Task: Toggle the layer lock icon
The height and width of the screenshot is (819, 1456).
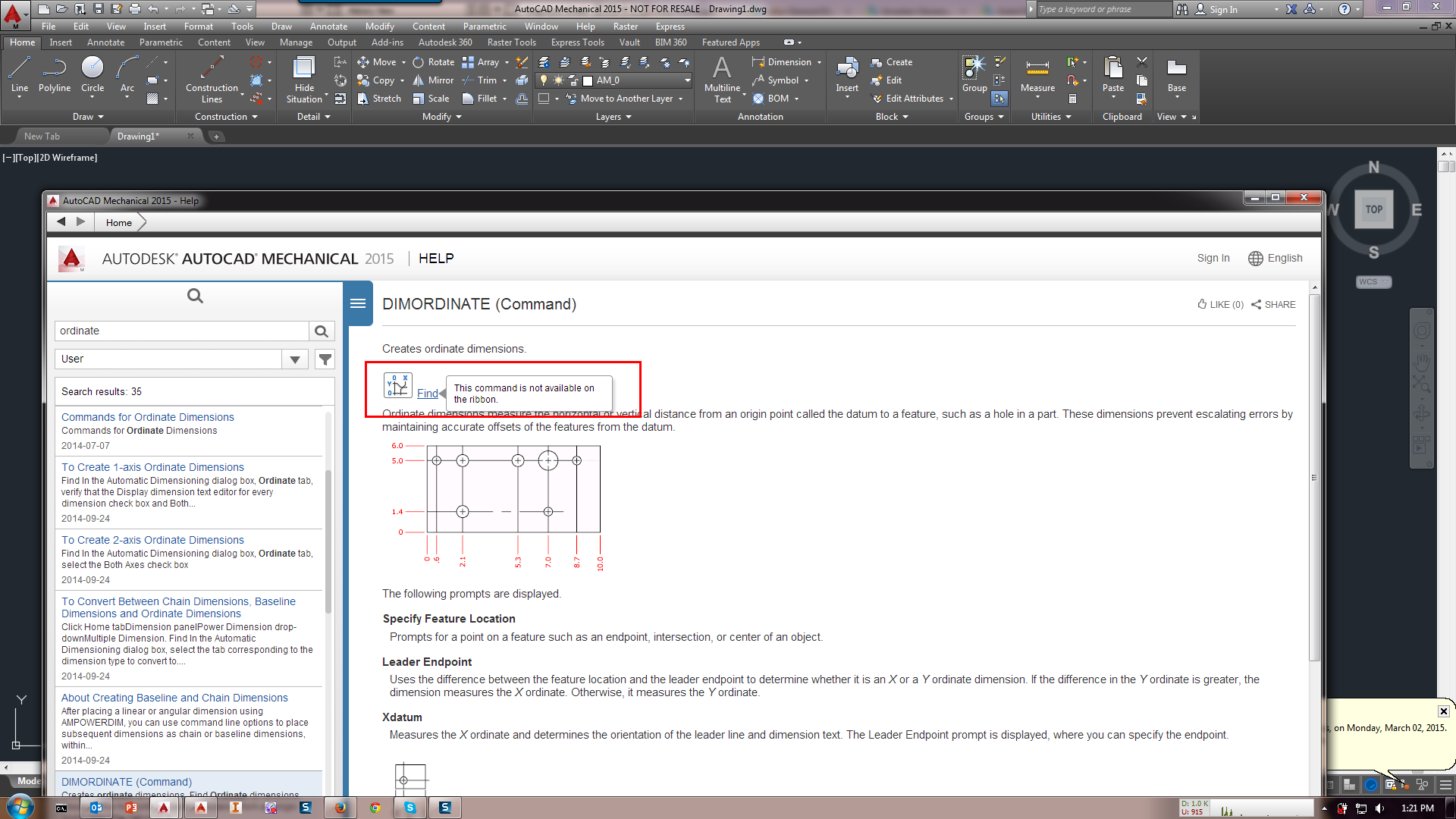Action: (x=573, y=81)
